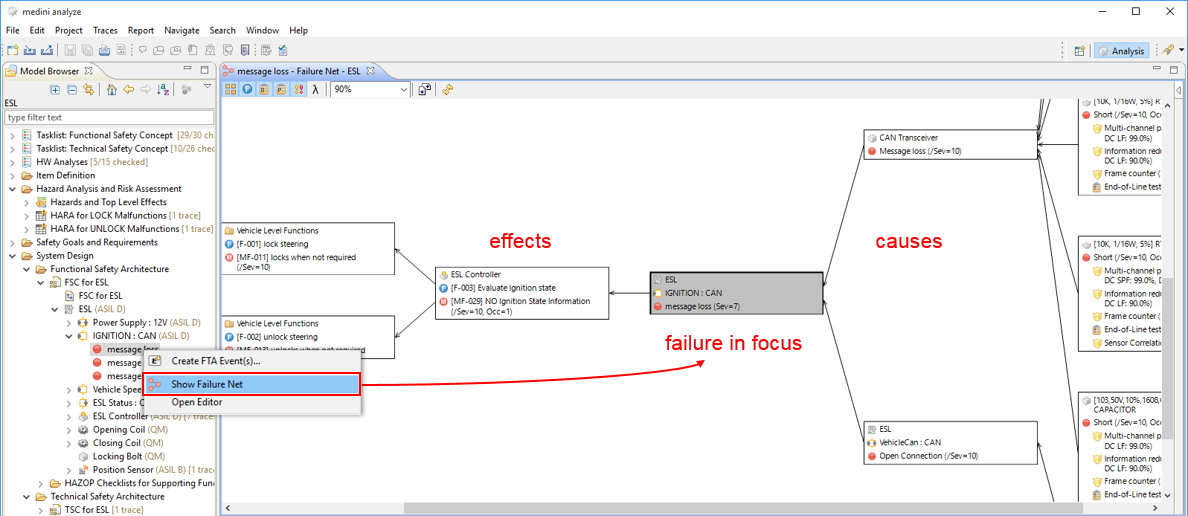Click ESL message loss (Sev=7) focus node
1188x516 pixels.
click(x=736, y=292)
